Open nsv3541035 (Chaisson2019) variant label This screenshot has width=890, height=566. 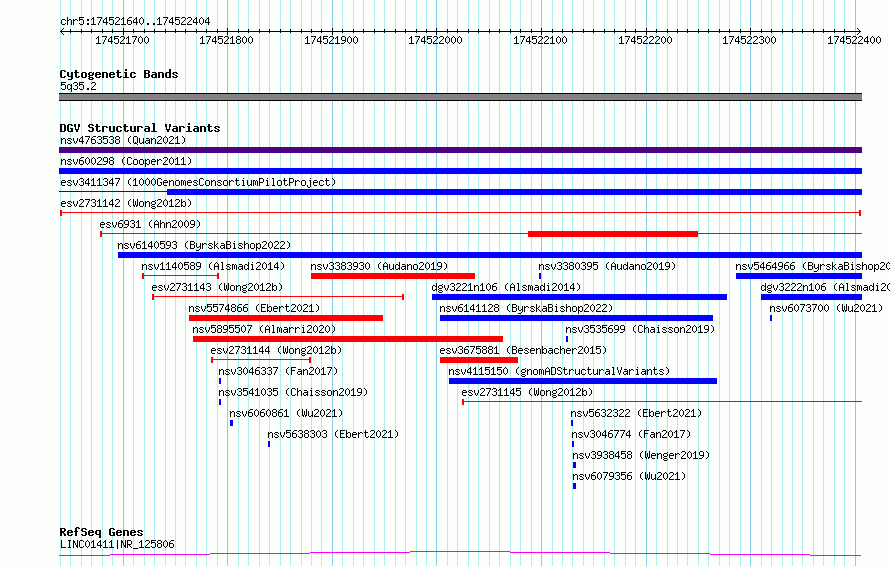click(x=293, y=392)
